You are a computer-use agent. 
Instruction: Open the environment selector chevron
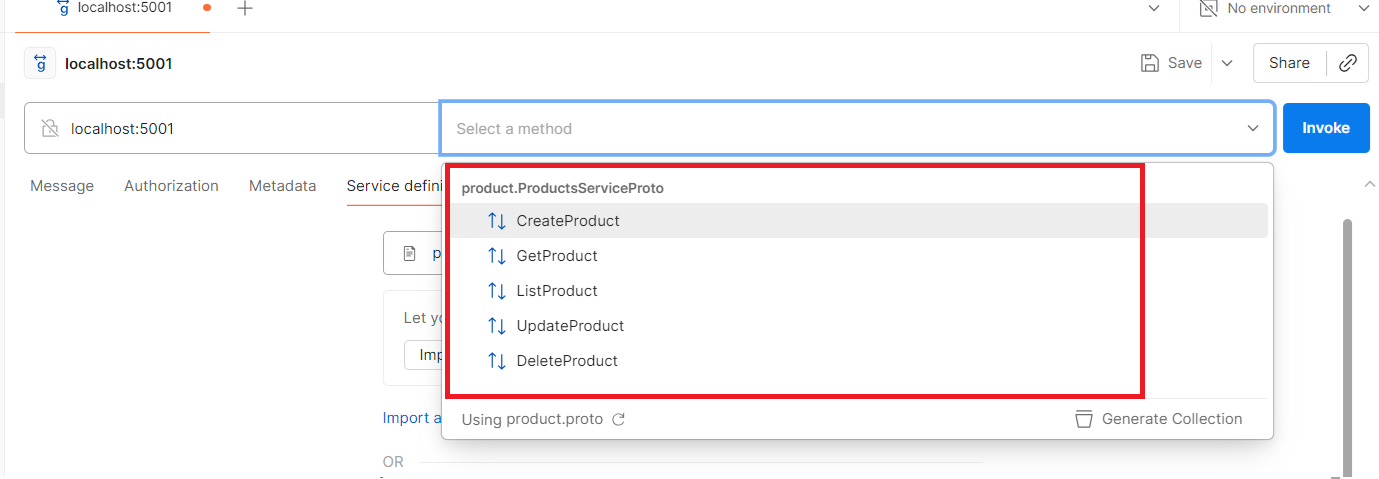pos(1362,8)
